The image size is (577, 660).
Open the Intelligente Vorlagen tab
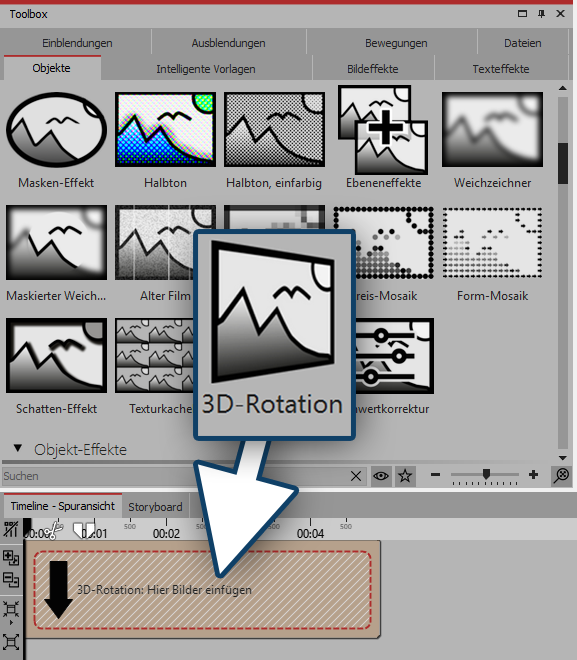(x=206, y=69)
